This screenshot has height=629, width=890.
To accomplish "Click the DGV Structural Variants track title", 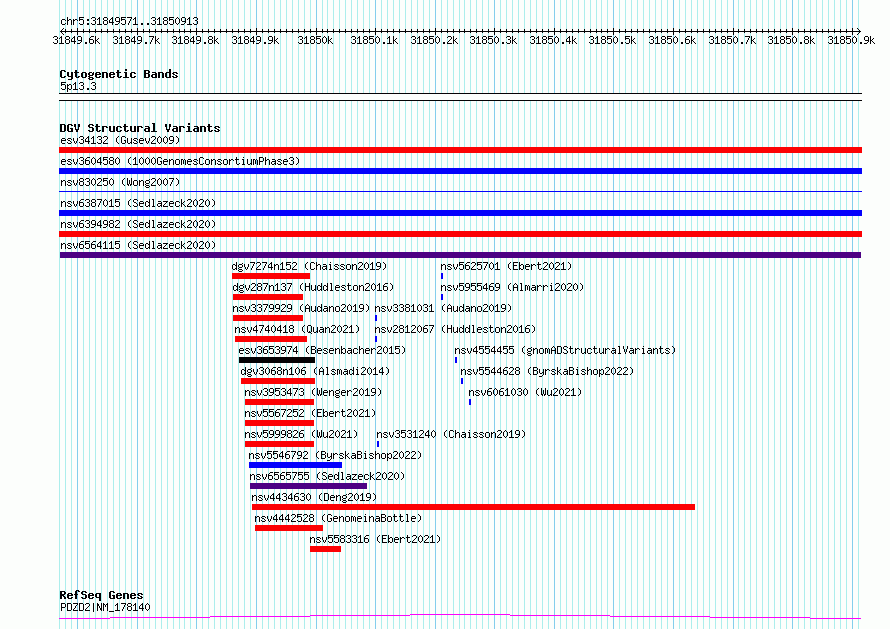I will pyautogui.click(x=140, y=128).
